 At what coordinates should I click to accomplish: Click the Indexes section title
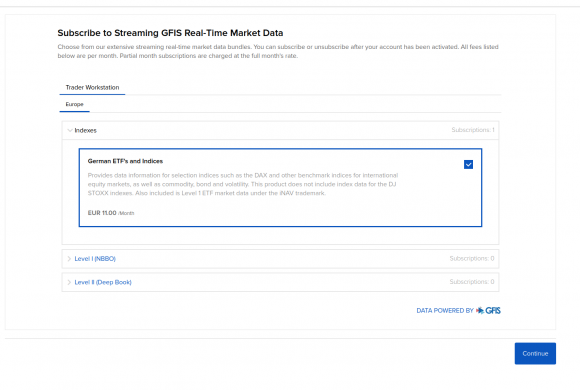pos(85,130)
